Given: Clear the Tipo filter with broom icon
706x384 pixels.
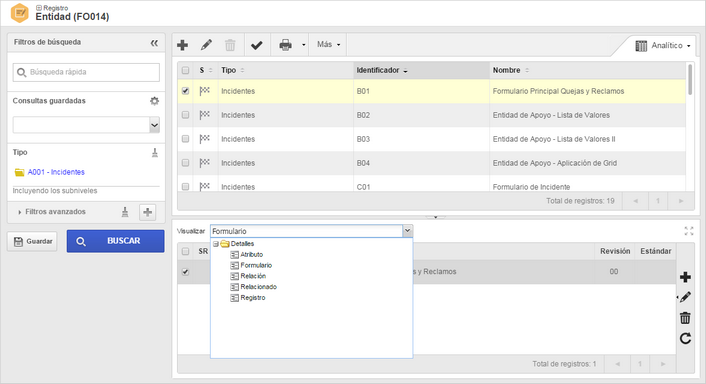Looking at the screenshot, I should (155, 153).
